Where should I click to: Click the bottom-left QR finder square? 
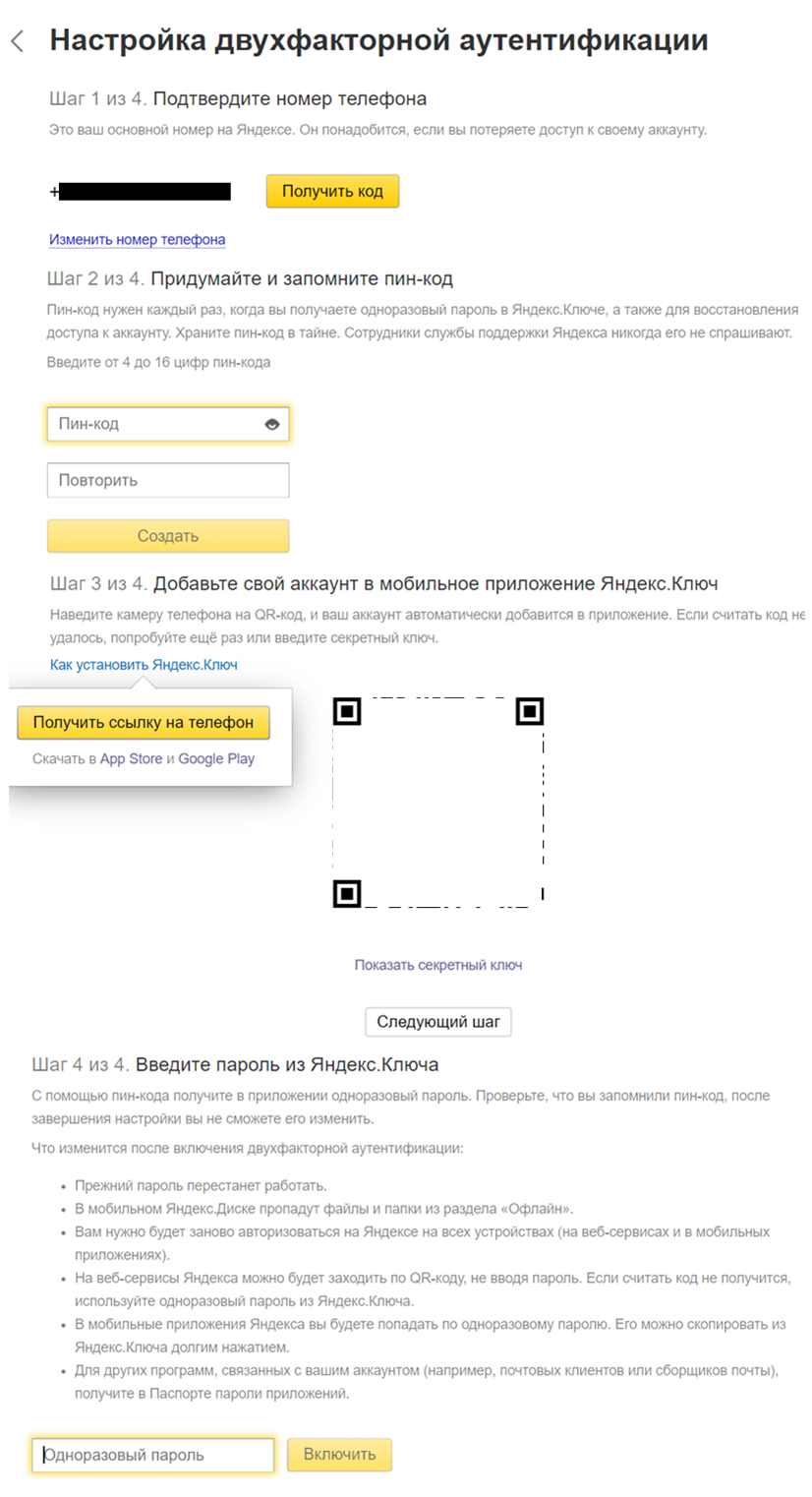coord(347,892)
